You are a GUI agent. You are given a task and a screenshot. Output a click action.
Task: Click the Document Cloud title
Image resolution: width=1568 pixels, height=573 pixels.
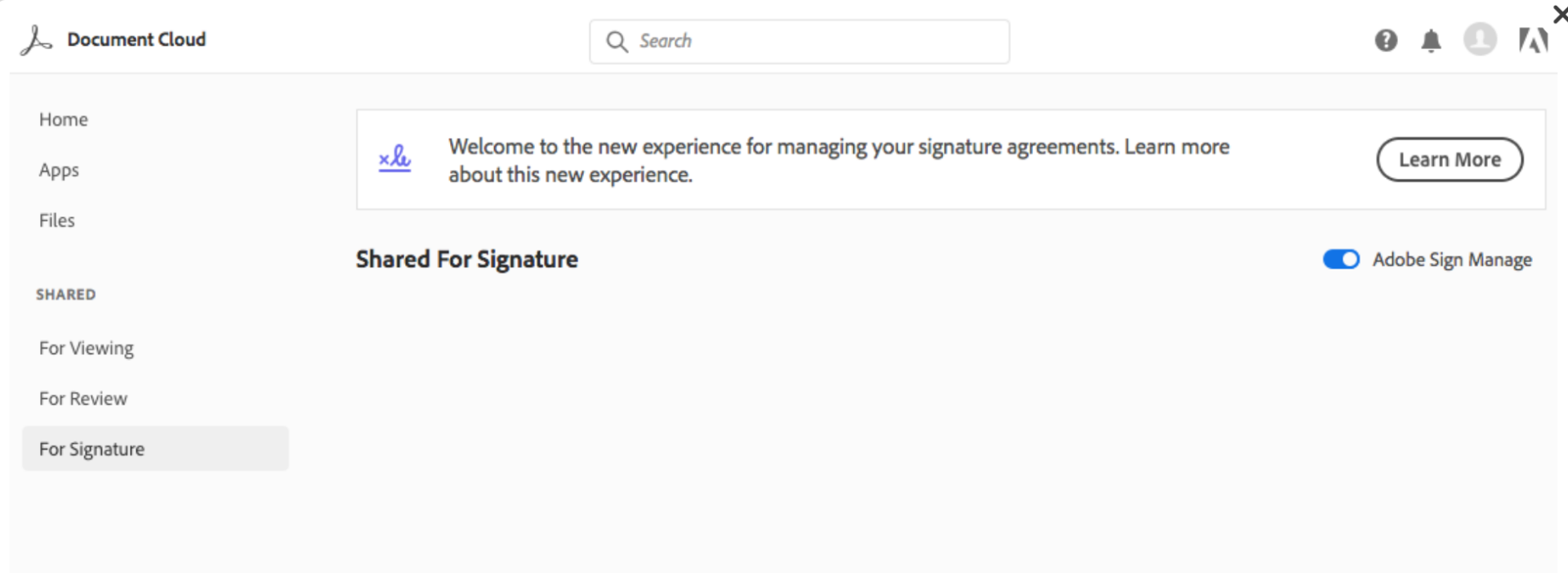(136, 39)
